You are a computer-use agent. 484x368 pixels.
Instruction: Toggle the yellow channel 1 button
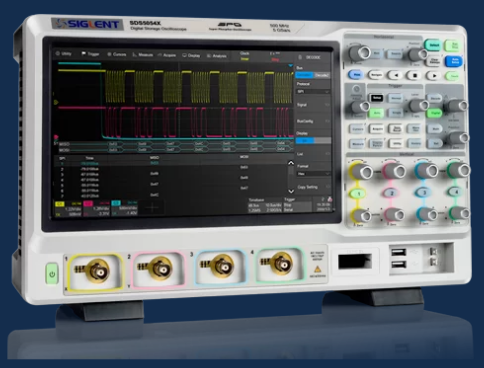tap(359, 194)
